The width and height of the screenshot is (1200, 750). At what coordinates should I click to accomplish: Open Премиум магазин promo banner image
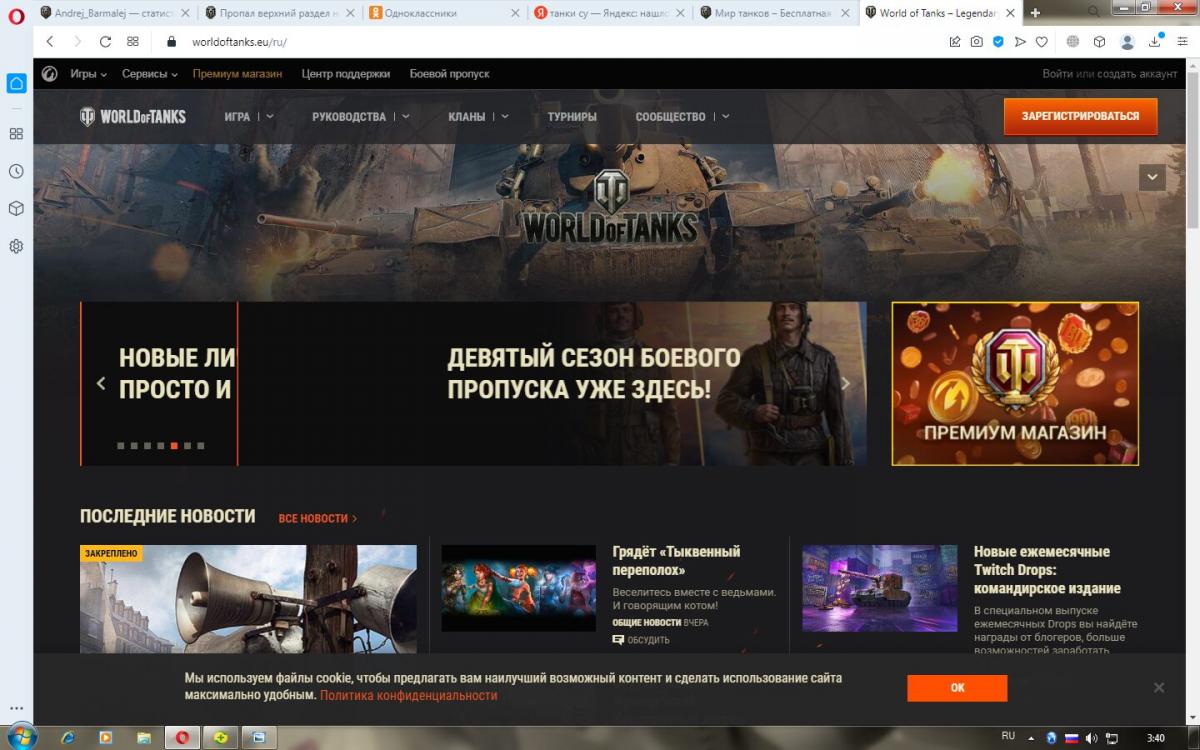point(1015,384)
